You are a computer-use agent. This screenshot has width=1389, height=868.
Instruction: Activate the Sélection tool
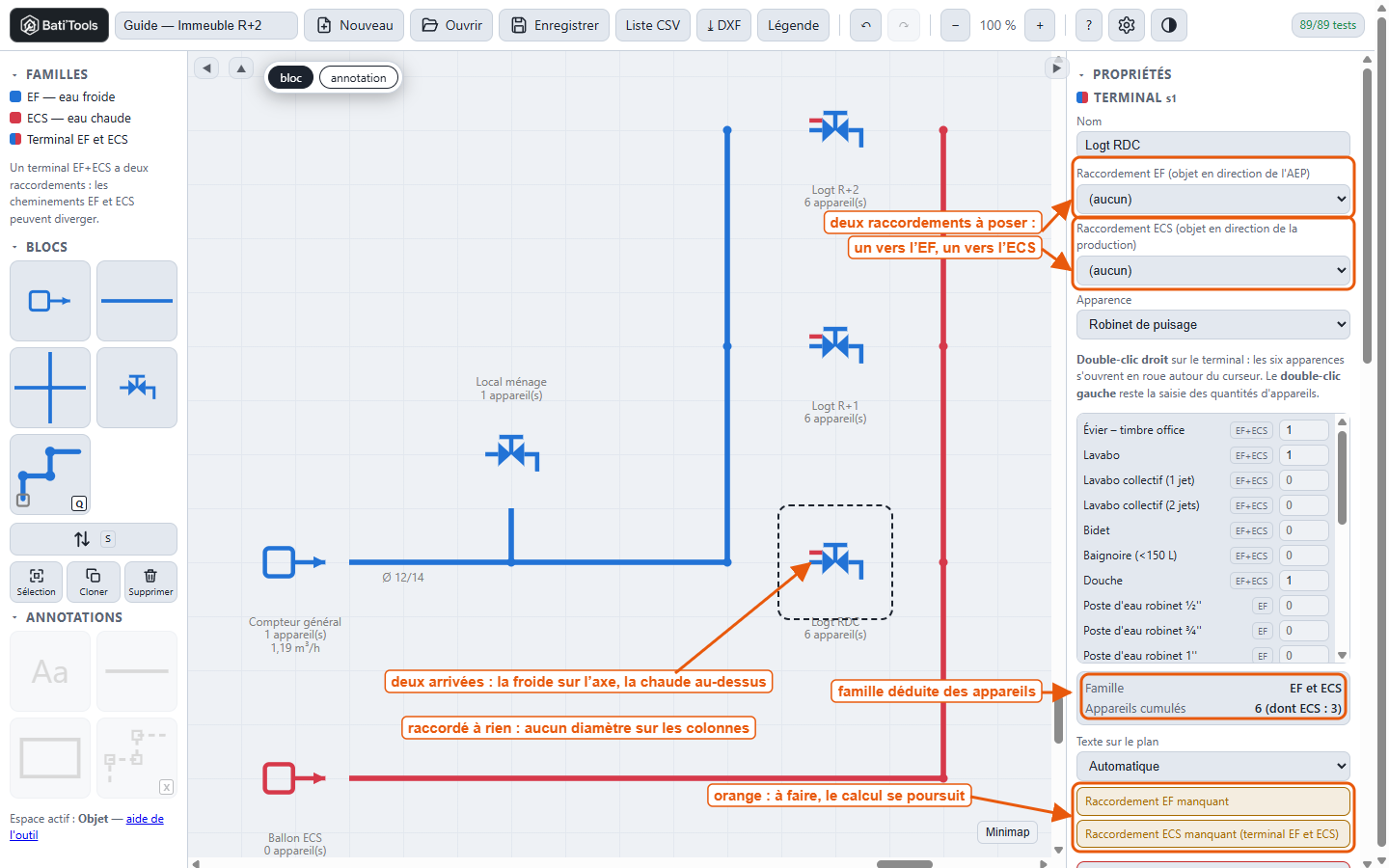(36, 582)
